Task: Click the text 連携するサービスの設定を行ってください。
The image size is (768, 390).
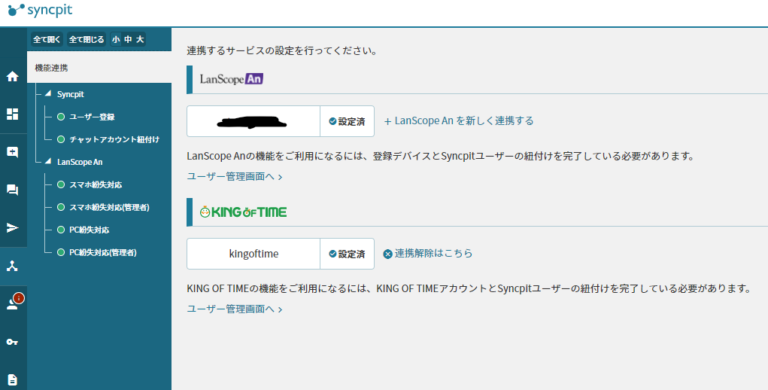Action: [x=282, y=50]
